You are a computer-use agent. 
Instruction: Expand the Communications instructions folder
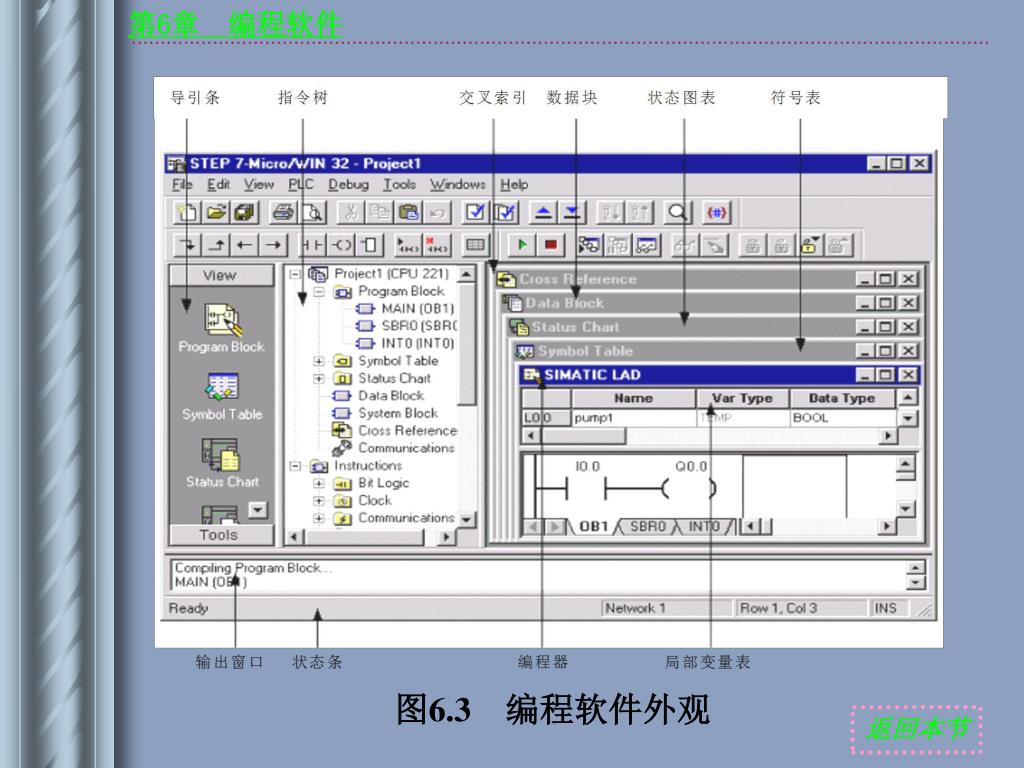click(319, 519)
